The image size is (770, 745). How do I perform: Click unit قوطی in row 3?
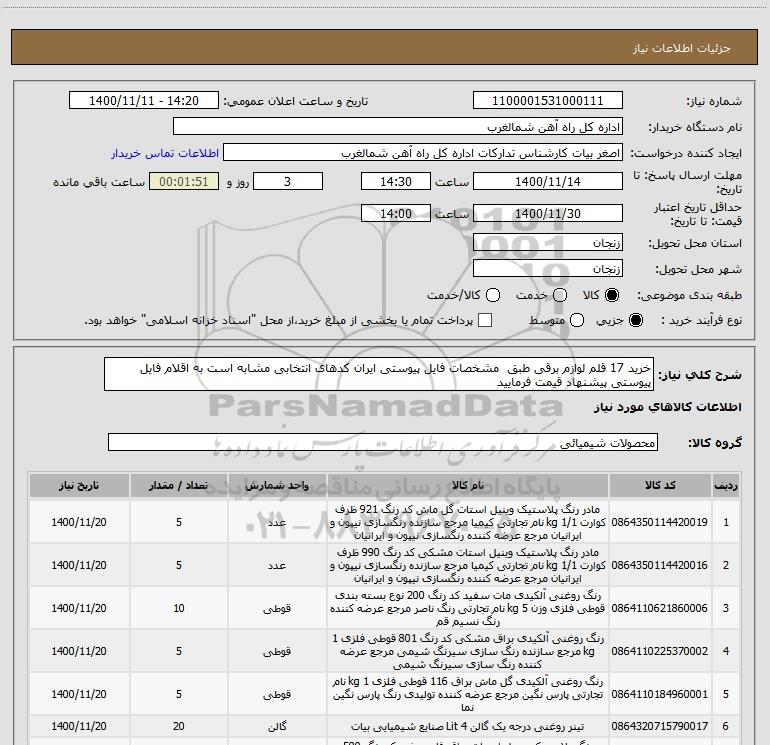coord(277,608)
